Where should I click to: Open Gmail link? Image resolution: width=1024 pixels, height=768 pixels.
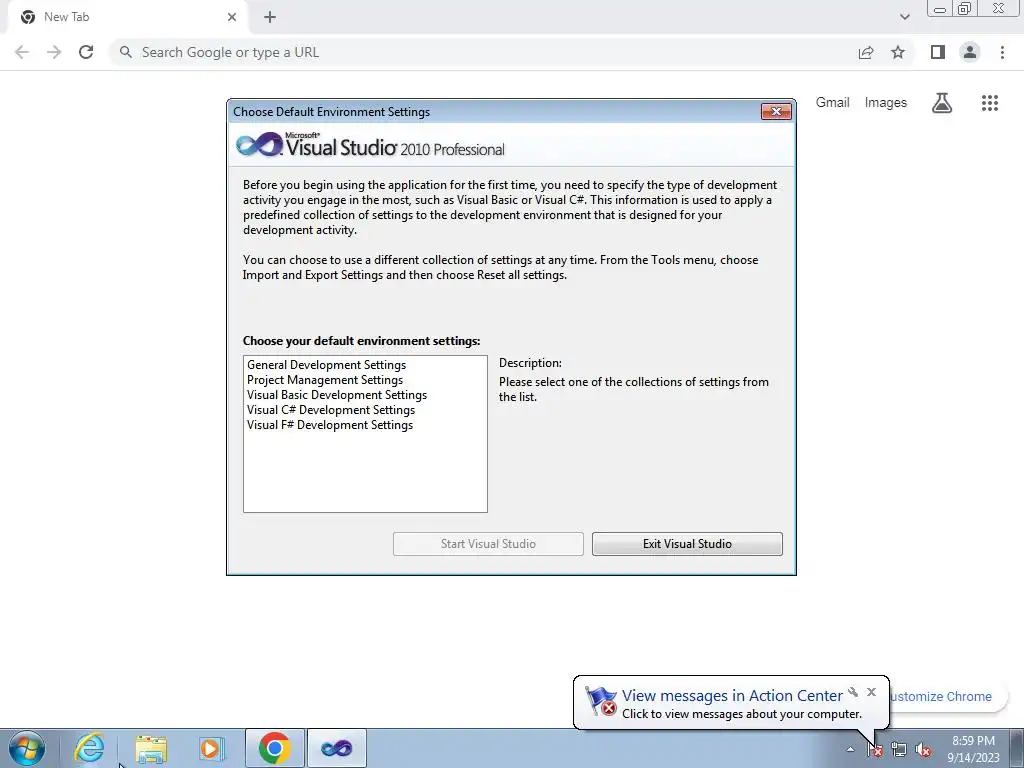tap(833, 103)
